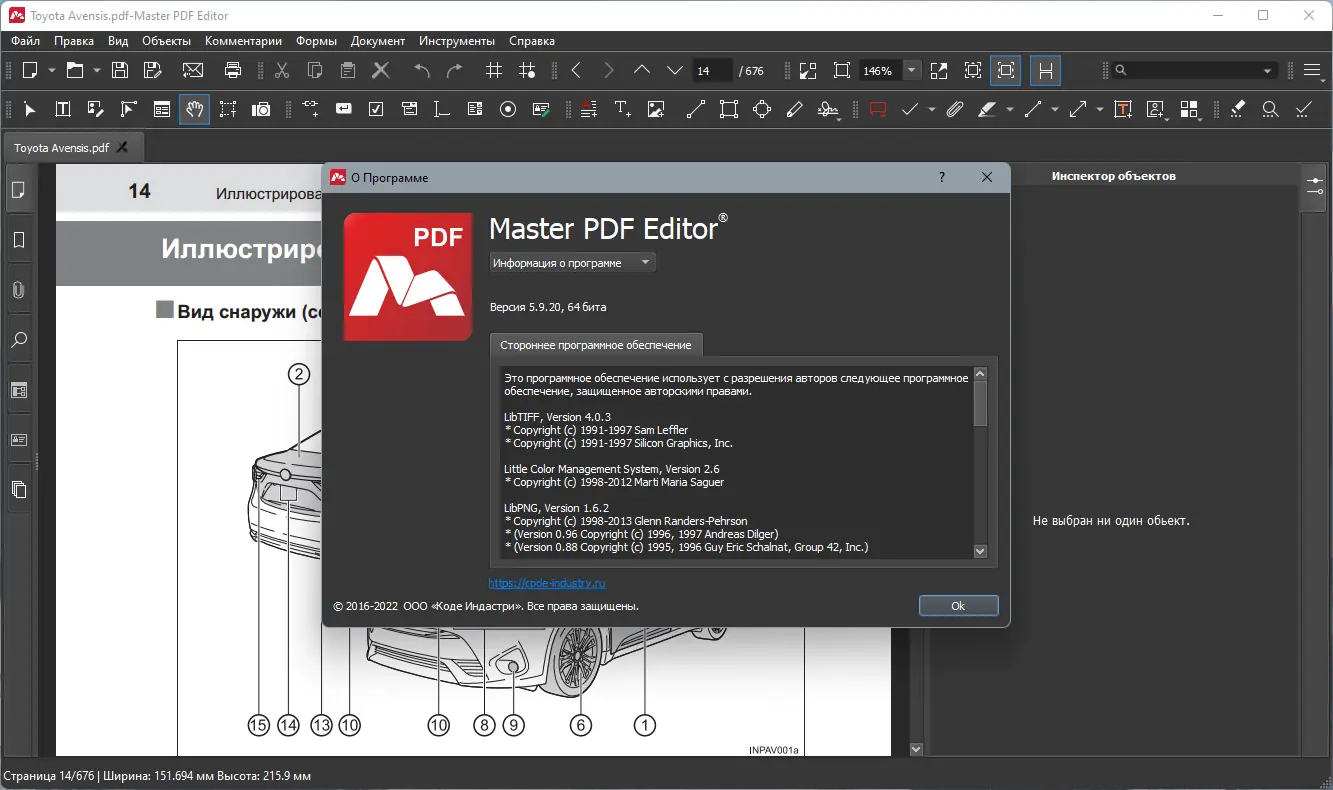1333x790 pixels.
Task: Attach a file with the paperclip tool
Action: [x=953, y=109]
